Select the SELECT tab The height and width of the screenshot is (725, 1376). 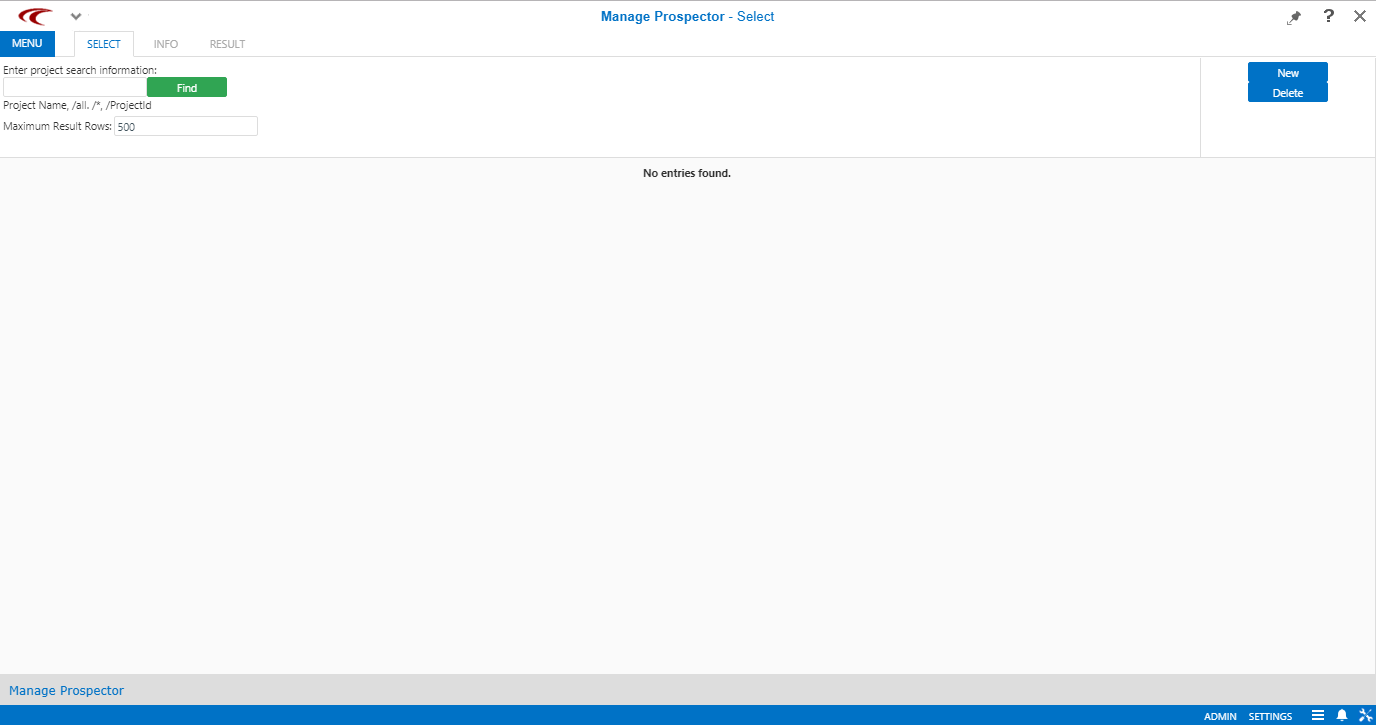(103, 44)
